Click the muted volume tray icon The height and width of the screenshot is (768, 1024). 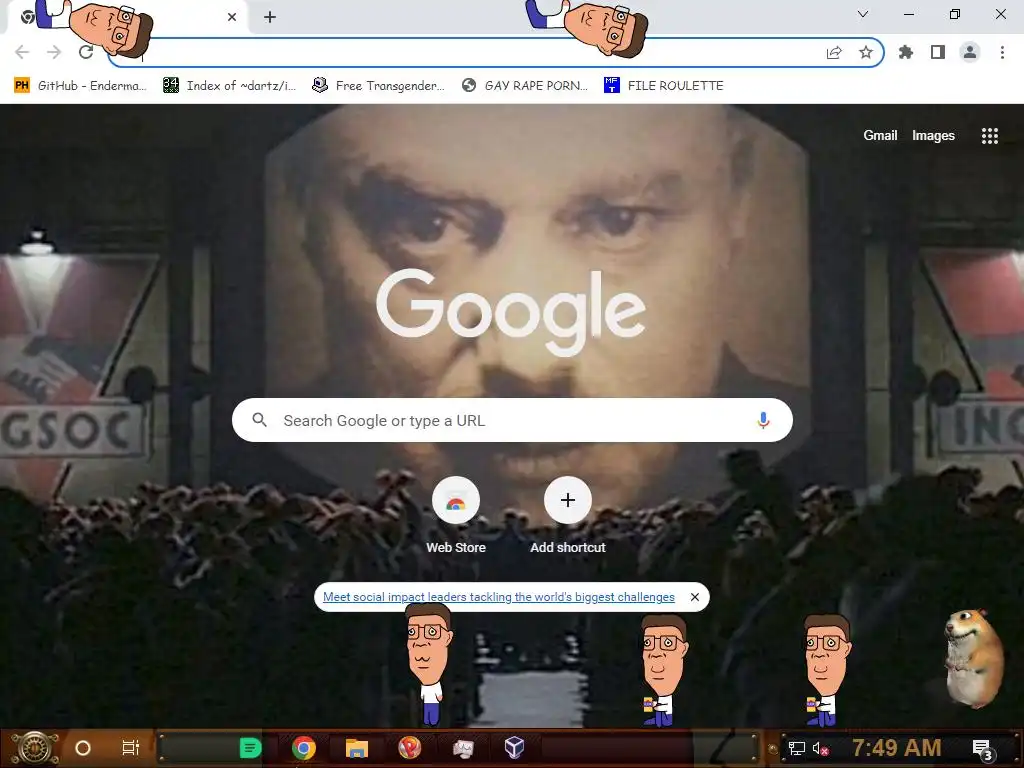[821, 748]
